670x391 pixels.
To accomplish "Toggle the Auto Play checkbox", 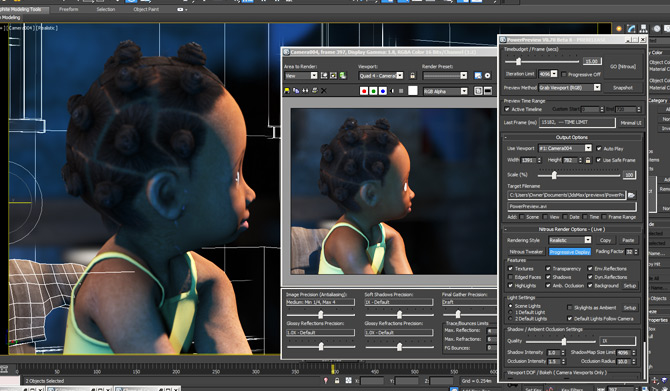I will pyautogui.click(x=599, y=149).
